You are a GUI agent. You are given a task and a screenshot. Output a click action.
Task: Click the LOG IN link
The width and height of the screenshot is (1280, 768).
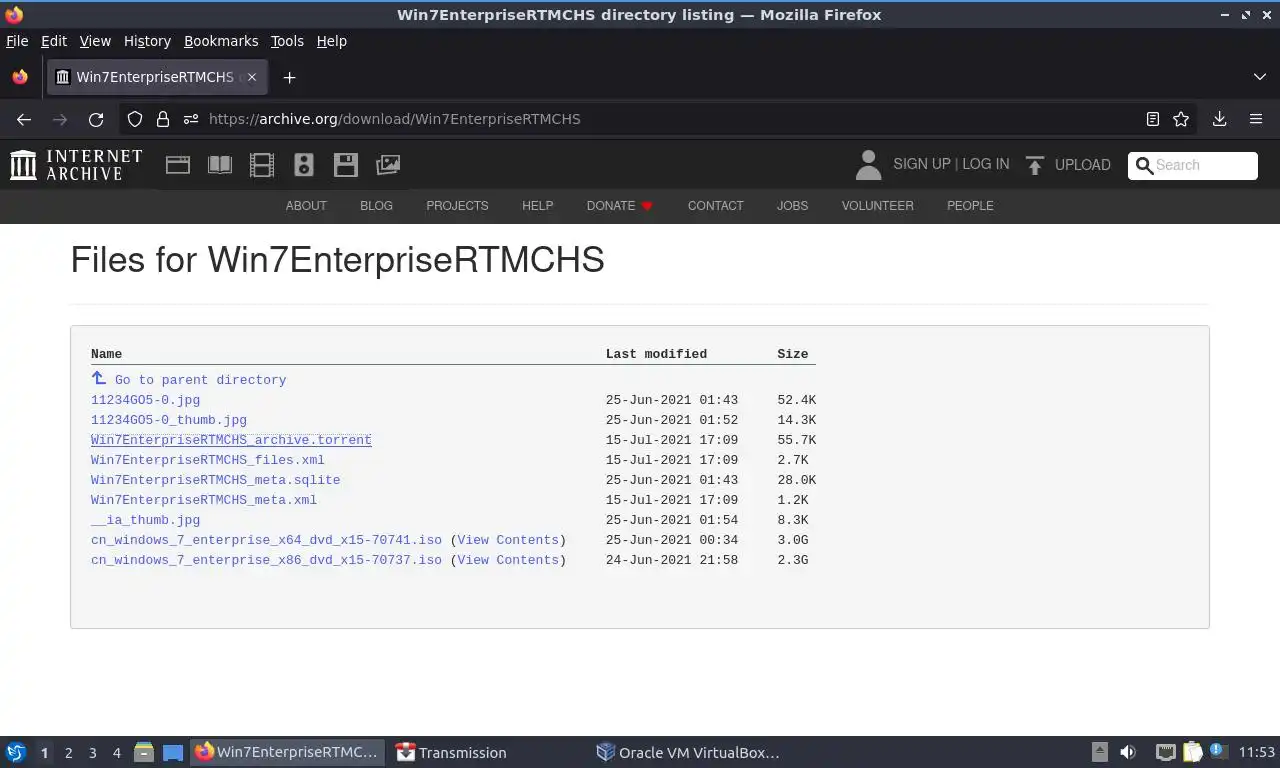point(986,164)
